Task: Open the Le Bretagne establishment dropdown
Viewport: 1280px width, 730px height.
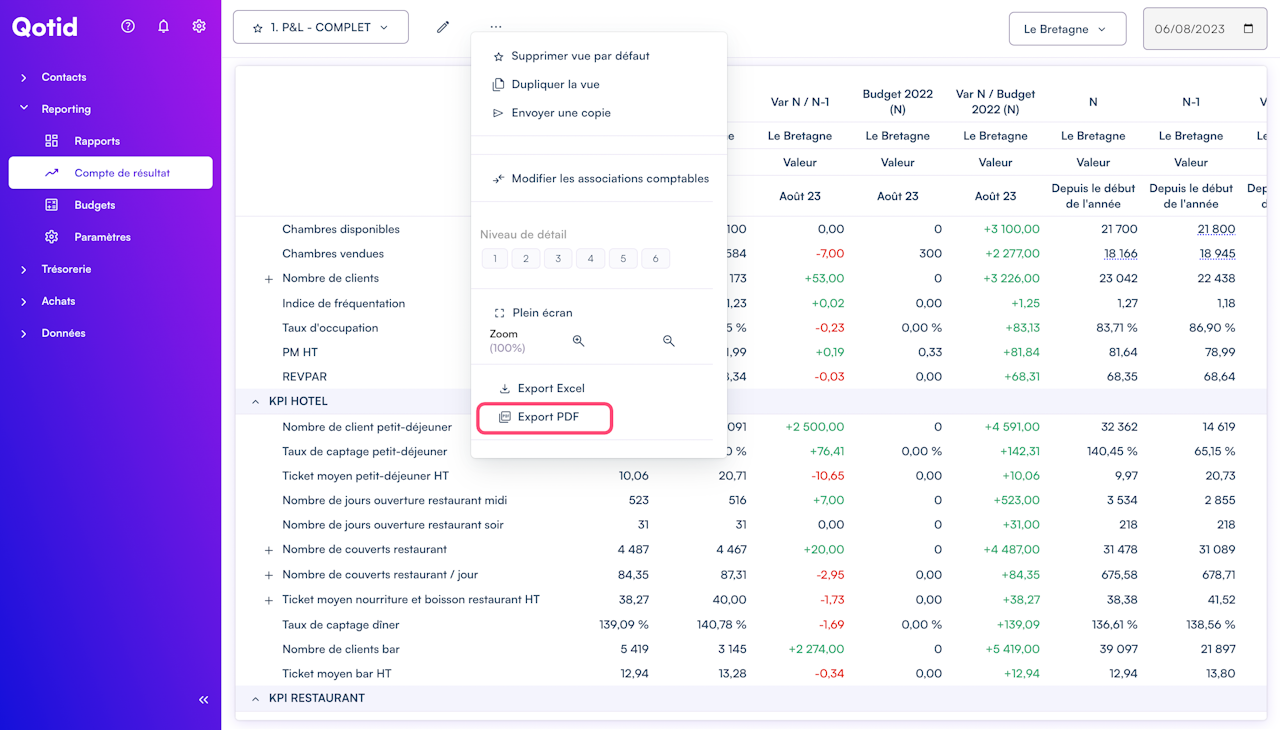Action: pyautogui.click(x=1067, y=29)
